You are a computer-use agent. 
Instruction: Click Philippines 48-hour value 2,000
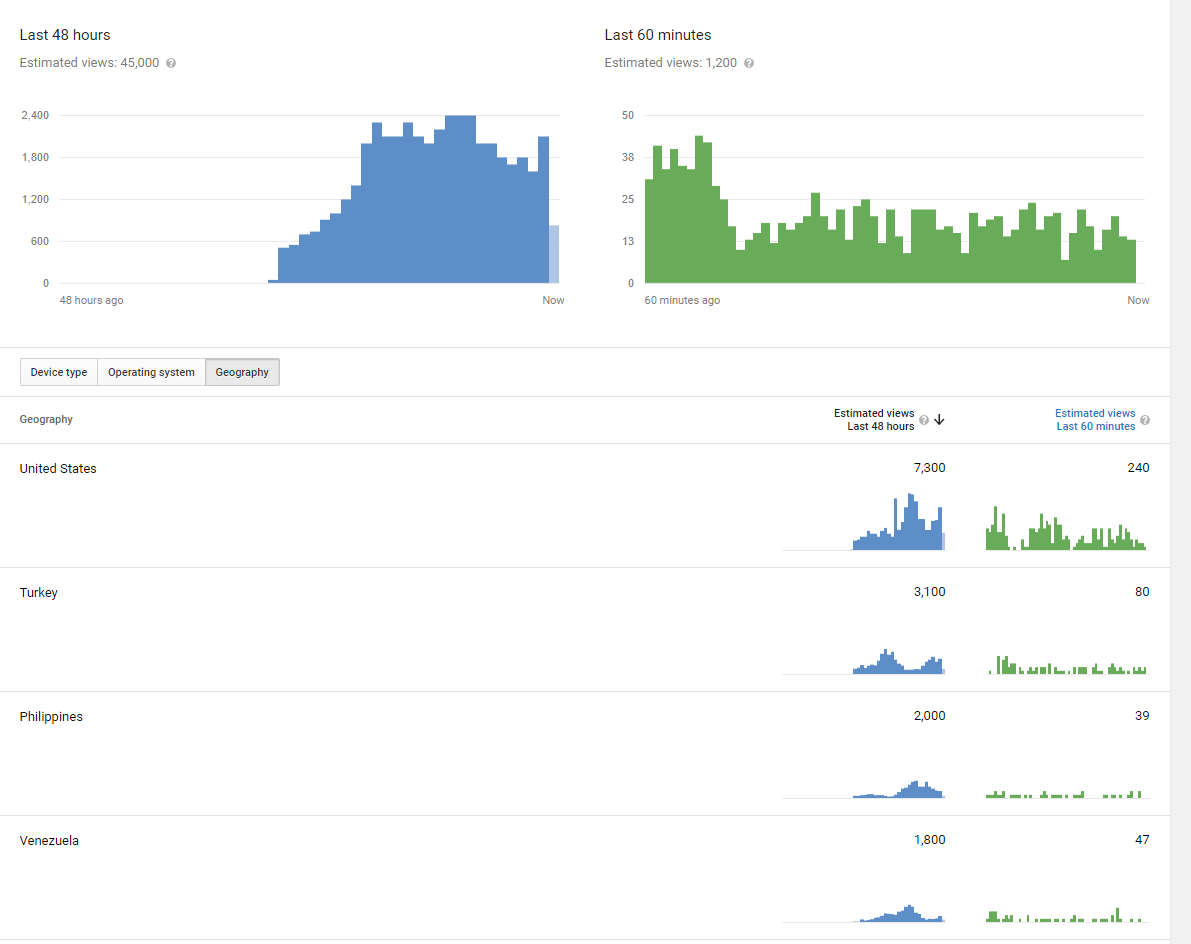[x=929, y=715]
